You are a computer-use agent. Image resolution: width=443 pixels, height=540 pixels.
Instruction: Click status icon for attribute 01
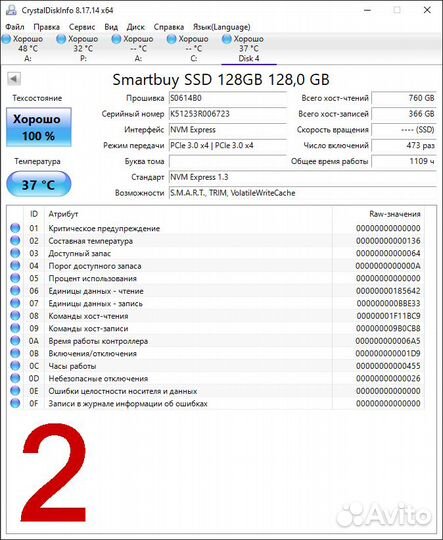[x=15, y=228]
